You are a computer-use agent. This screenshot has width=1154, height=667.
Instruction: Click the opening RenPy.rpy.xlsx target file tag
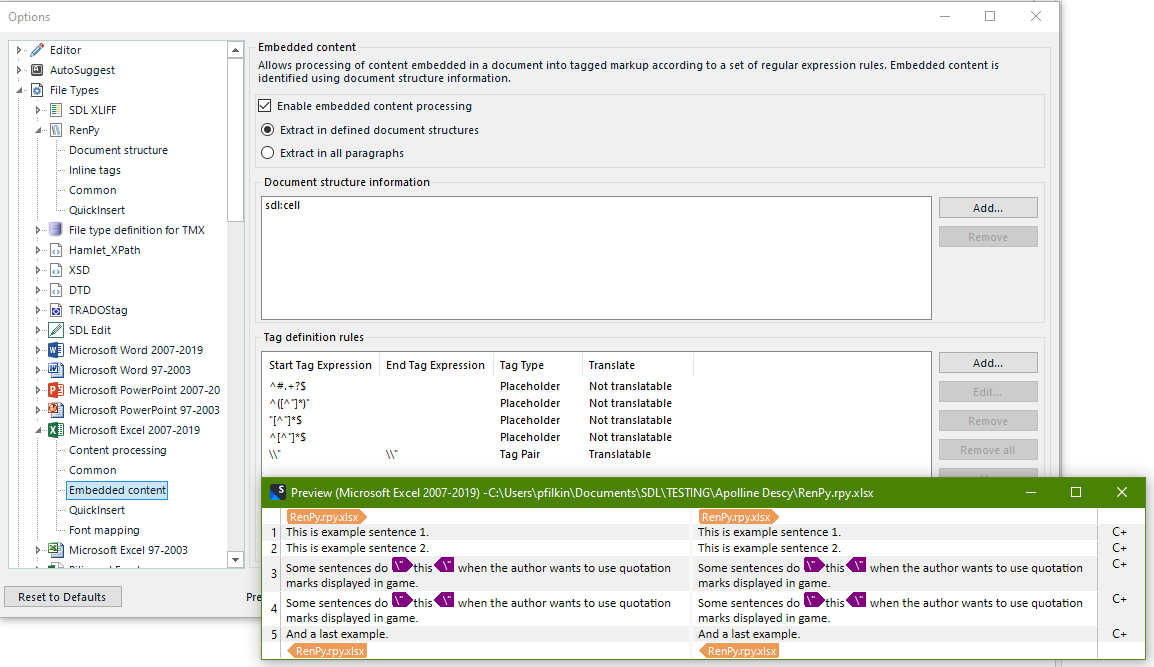click(738, 517)
